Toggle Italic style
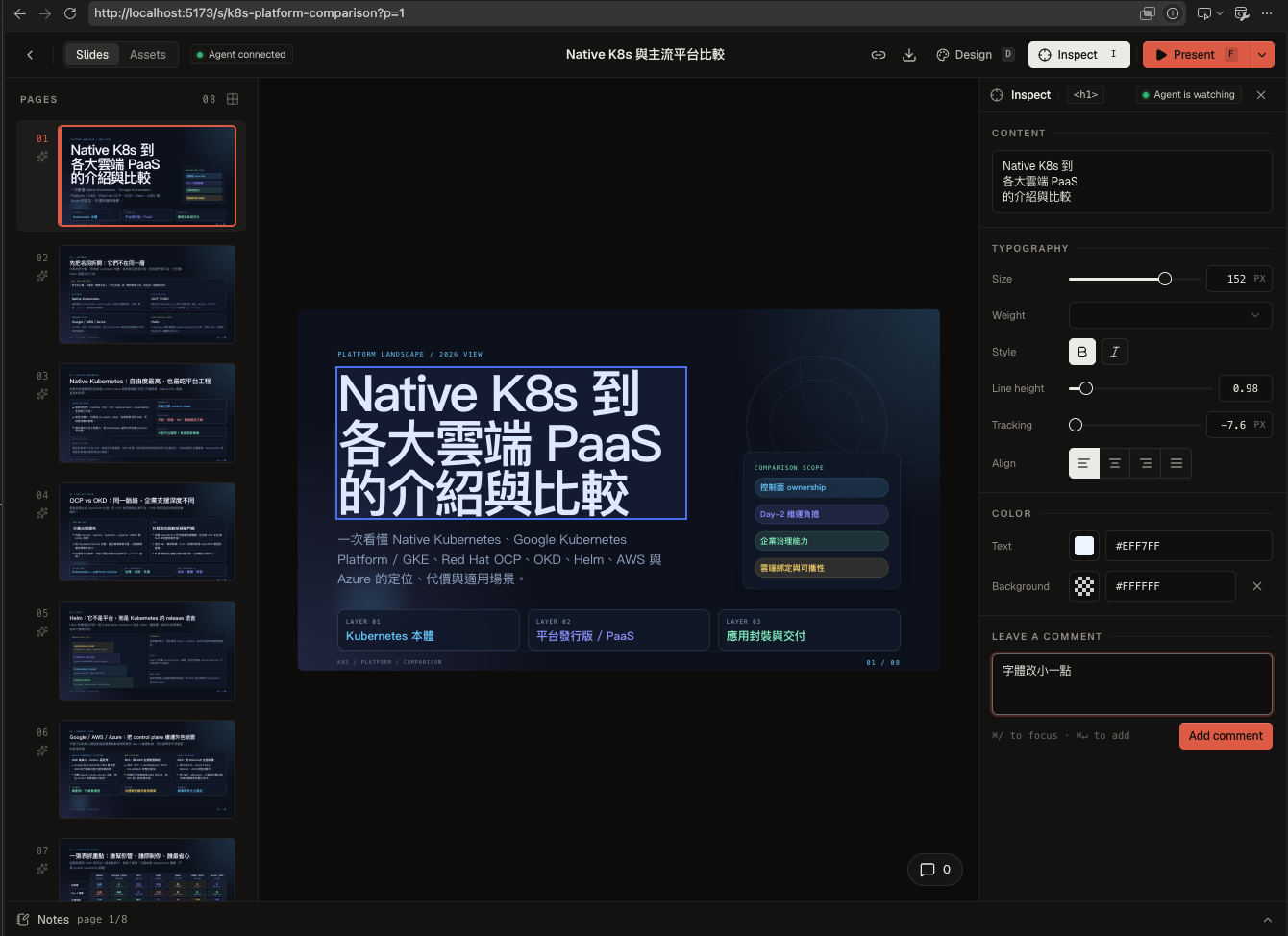 (x=1115, y=352)
